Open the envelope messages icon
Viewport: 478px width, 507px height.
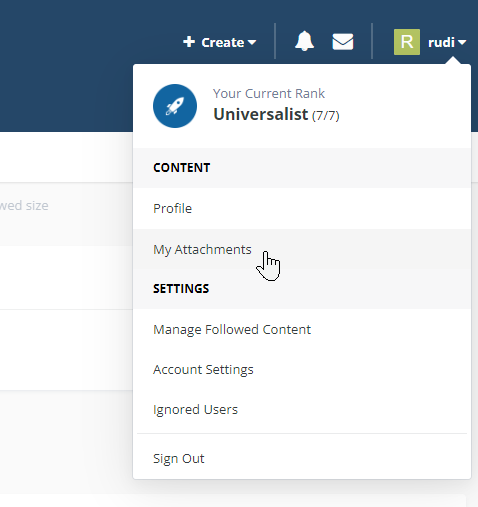tap(343, 42)
